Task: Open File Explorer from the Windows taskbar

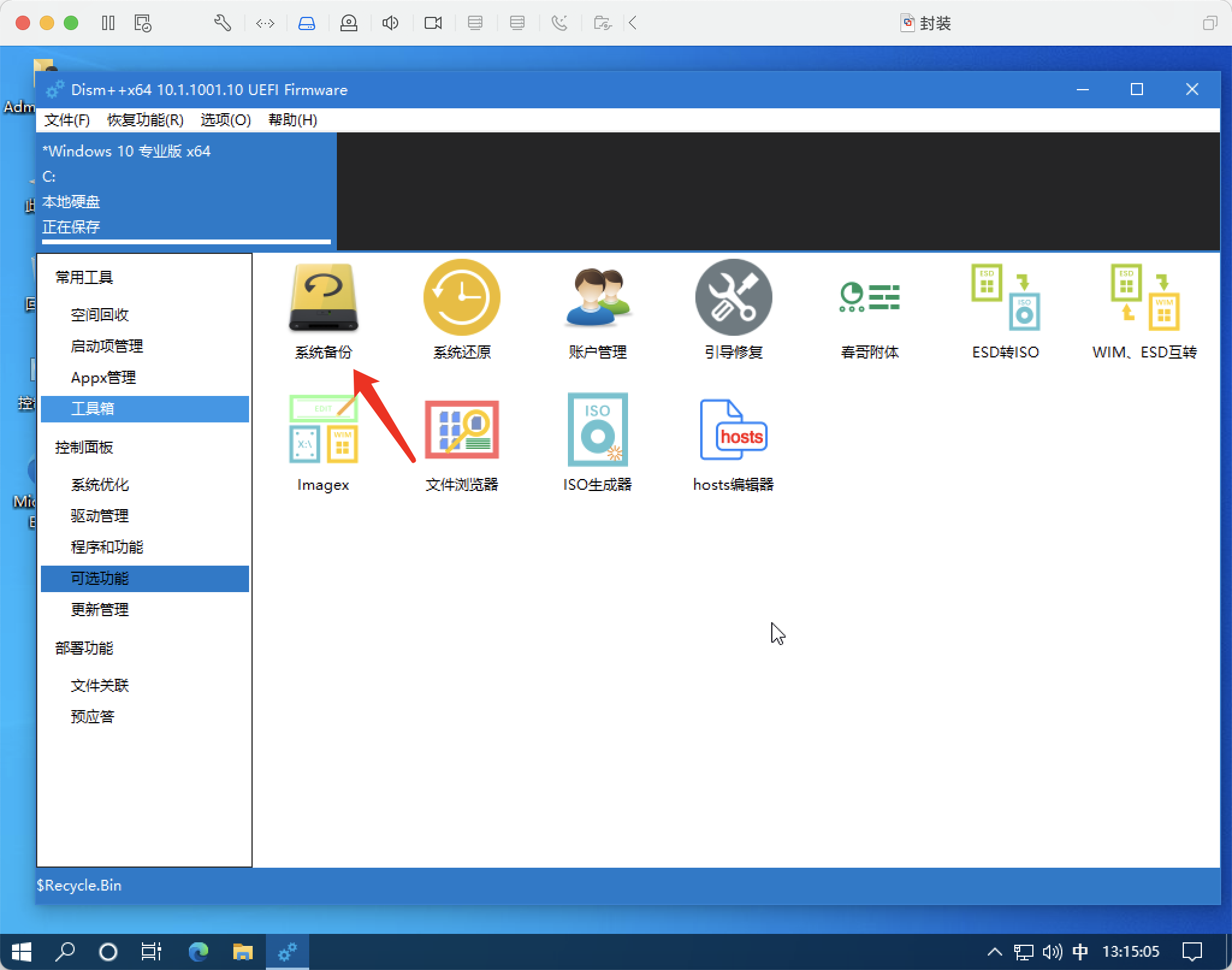Action: coord(242,951)
